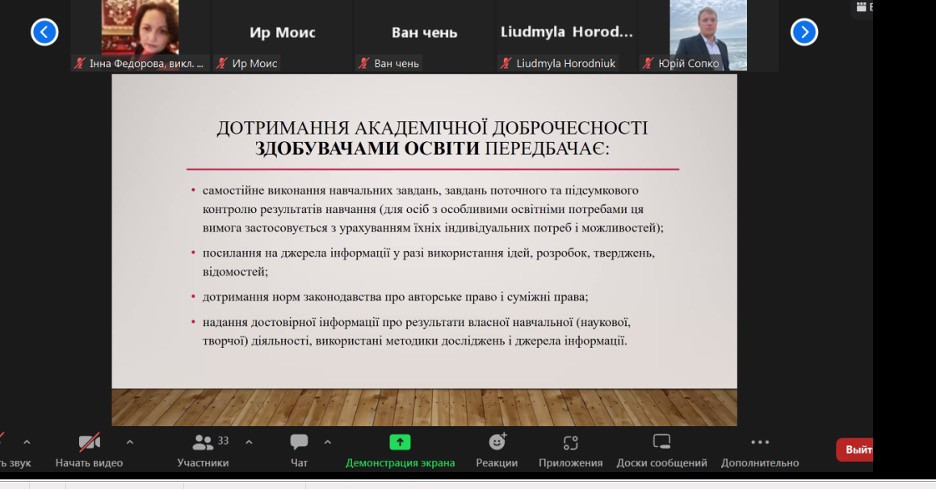Select Юрій Сопко participant thumbnail
936x490 pixels.
click(x=709, y=36)
